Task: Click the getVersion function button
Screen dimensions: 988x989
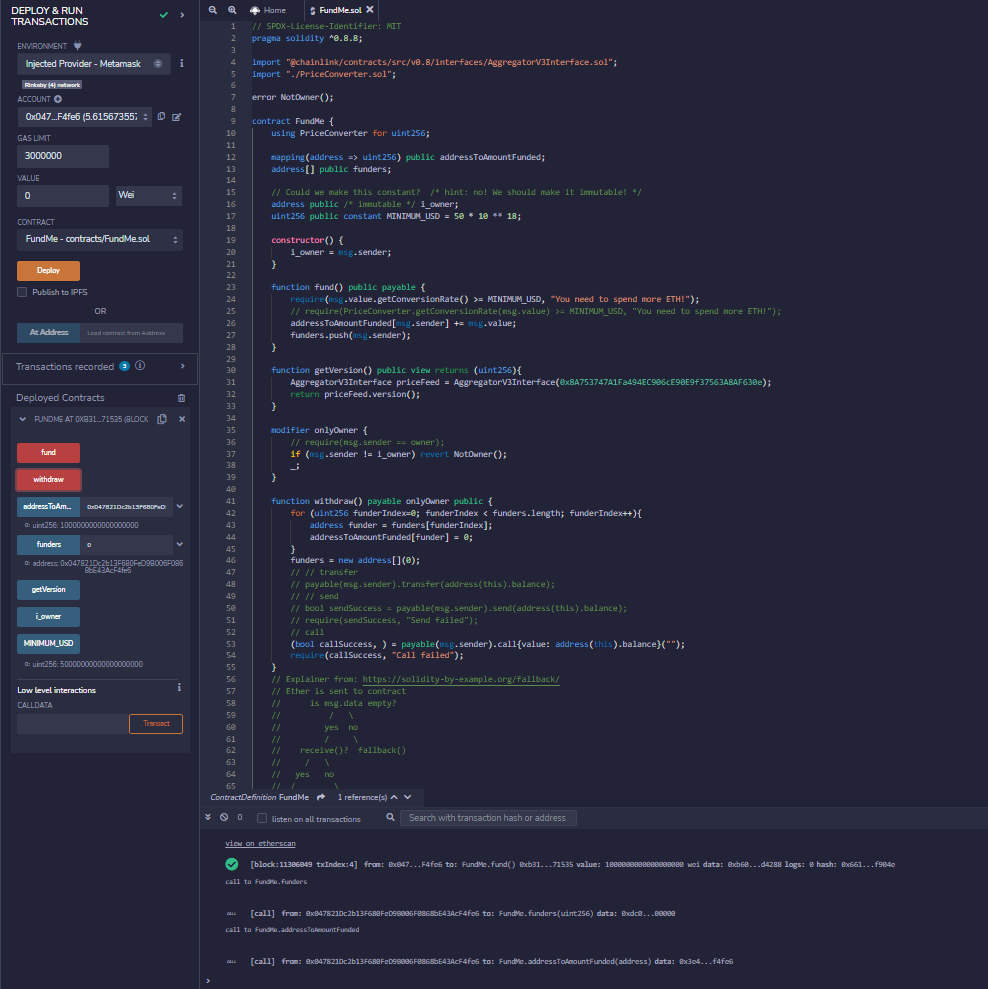Action: (49, 590)
